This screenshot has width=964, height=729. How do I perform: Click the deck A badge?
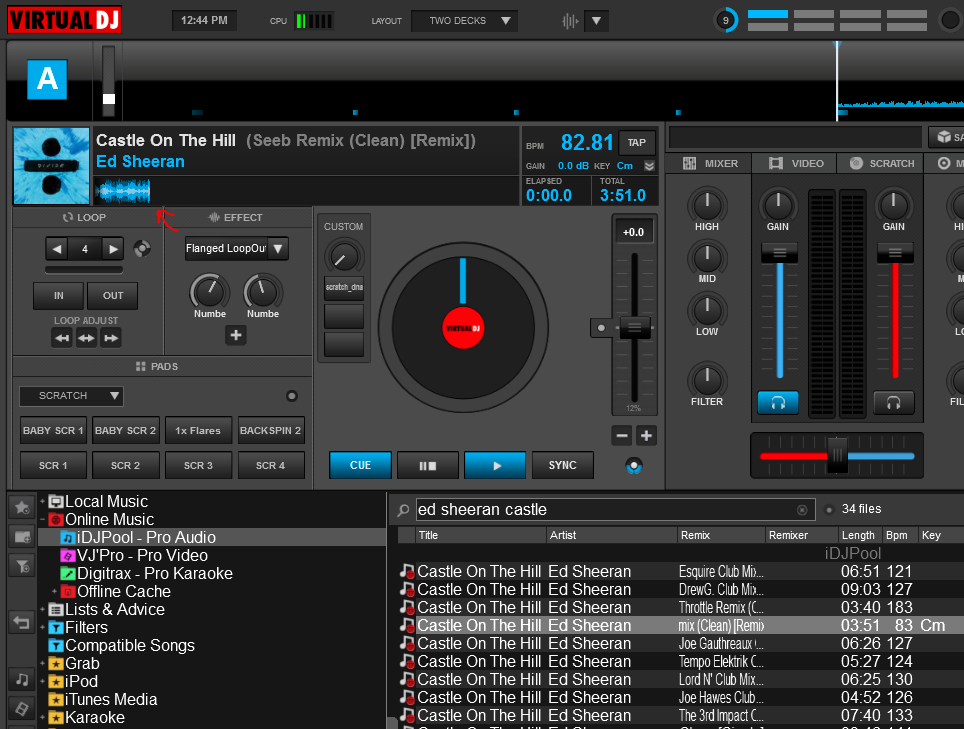(47, 79)
